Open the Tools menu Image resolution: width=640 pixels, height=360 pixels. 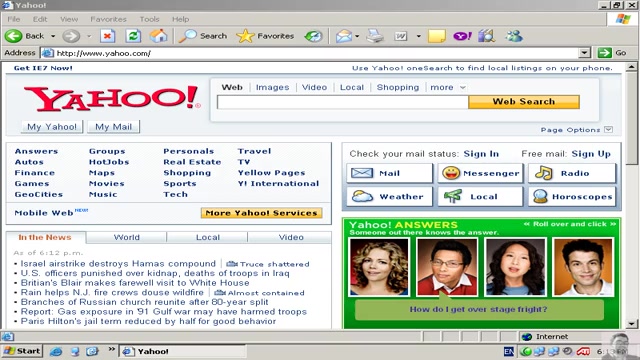[149, 19]
